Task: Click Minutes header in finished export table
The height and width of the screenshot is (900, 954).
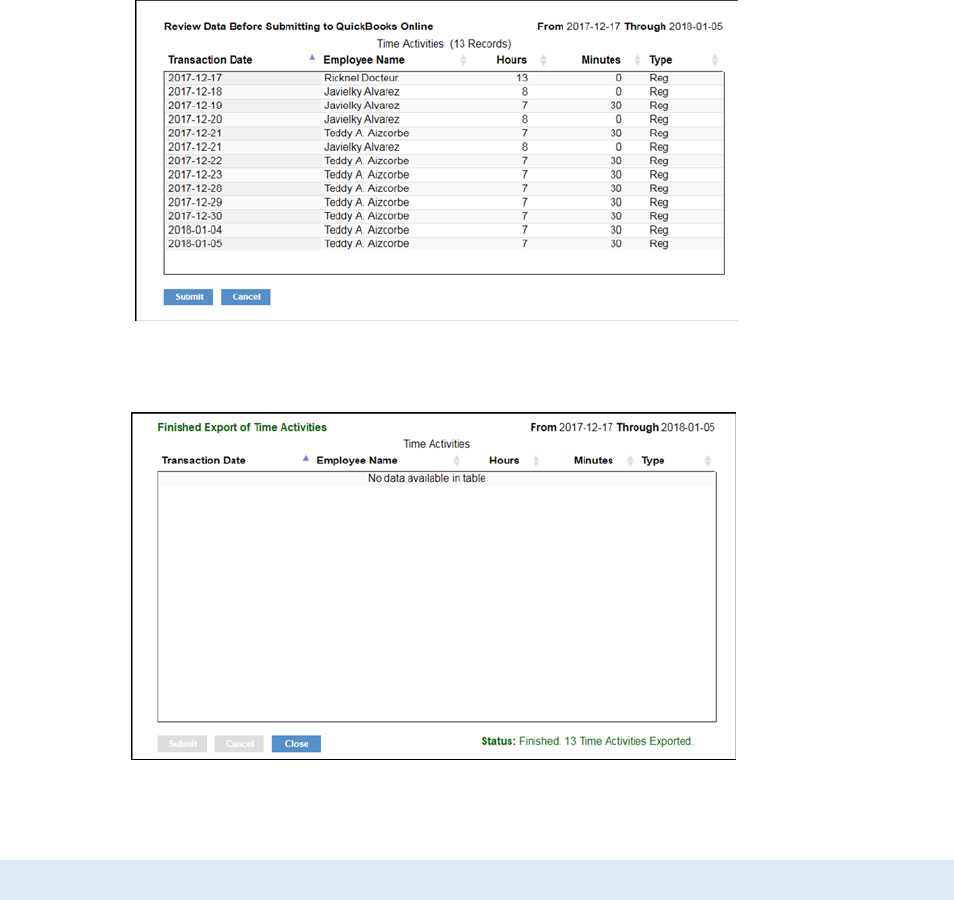Action: click(593, 461)
